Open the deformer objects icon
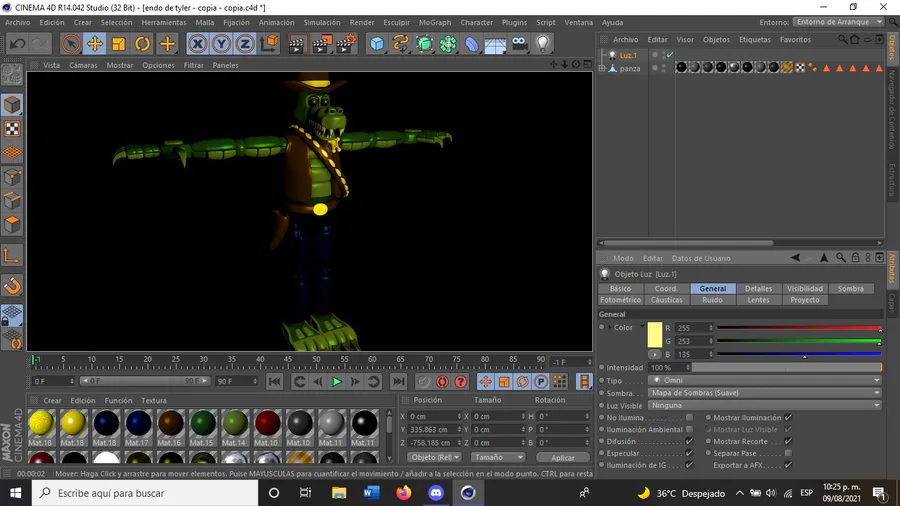The width and height of the screenshot is (900, 506). (472, 44)
